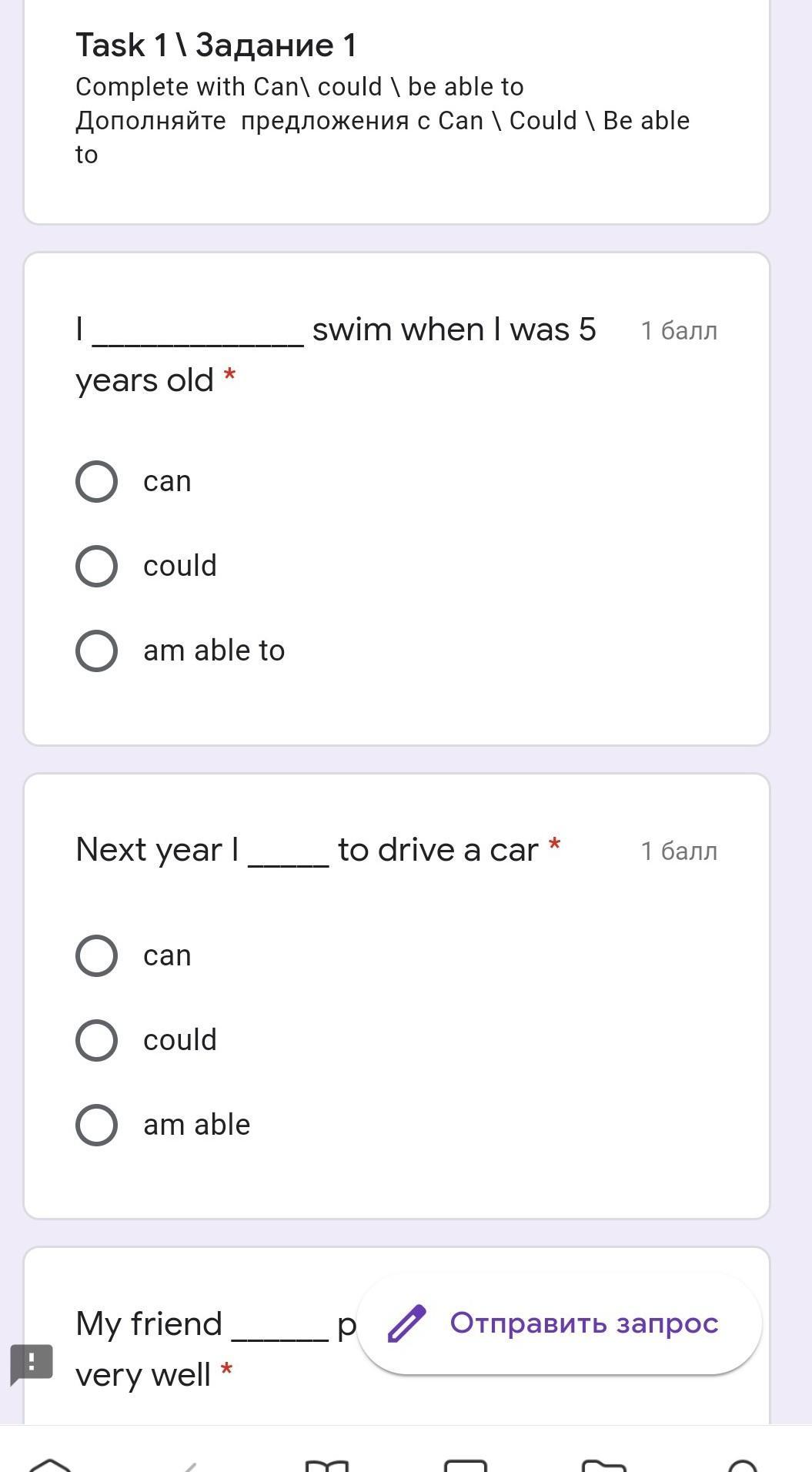Click the report problem exclamation icon
Screen dimensions: 812x1472
[32, 1363]
